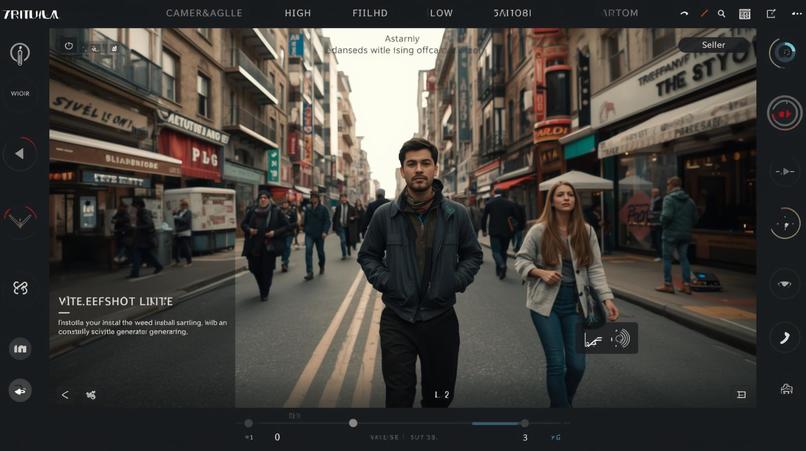Image resolution: width=806 pixels, height=451 pixels.
Task: Click the graph line icon on video overlay
Action: [593, 339]
